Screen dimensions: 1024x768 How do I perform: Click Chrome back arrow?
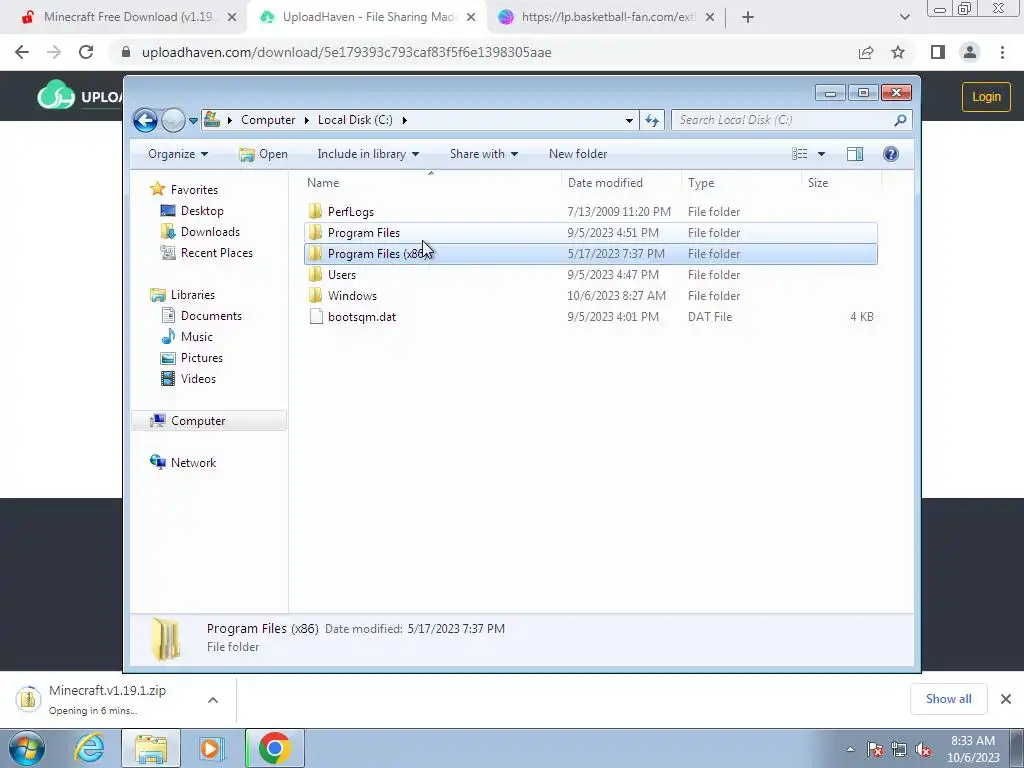pyautogui.click(x=22, y=52)
